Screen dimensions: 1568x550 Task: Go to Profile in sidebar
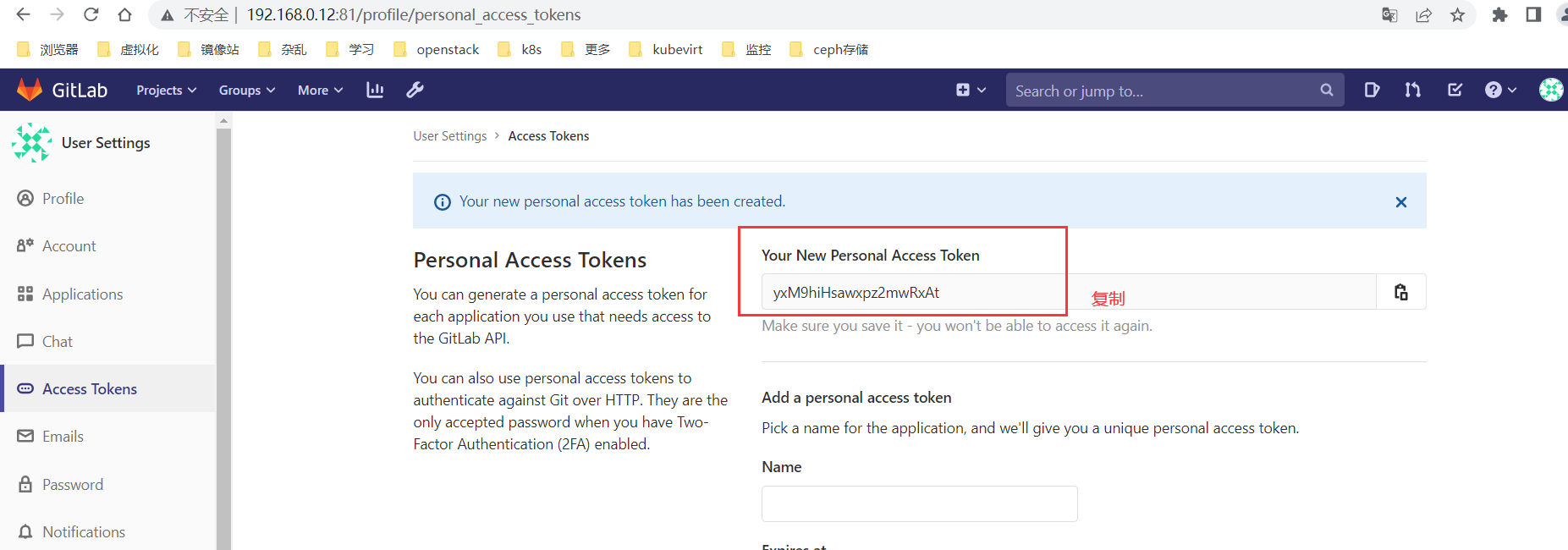click(x=63, y=199)
